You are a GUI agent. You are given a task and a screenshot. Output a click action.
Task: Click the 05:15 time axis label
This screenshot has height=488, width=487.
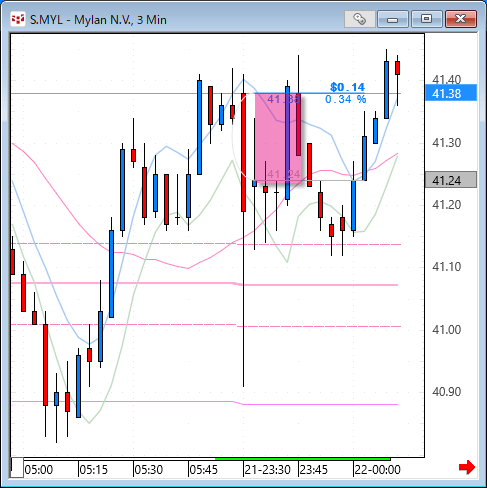(94, 470)
